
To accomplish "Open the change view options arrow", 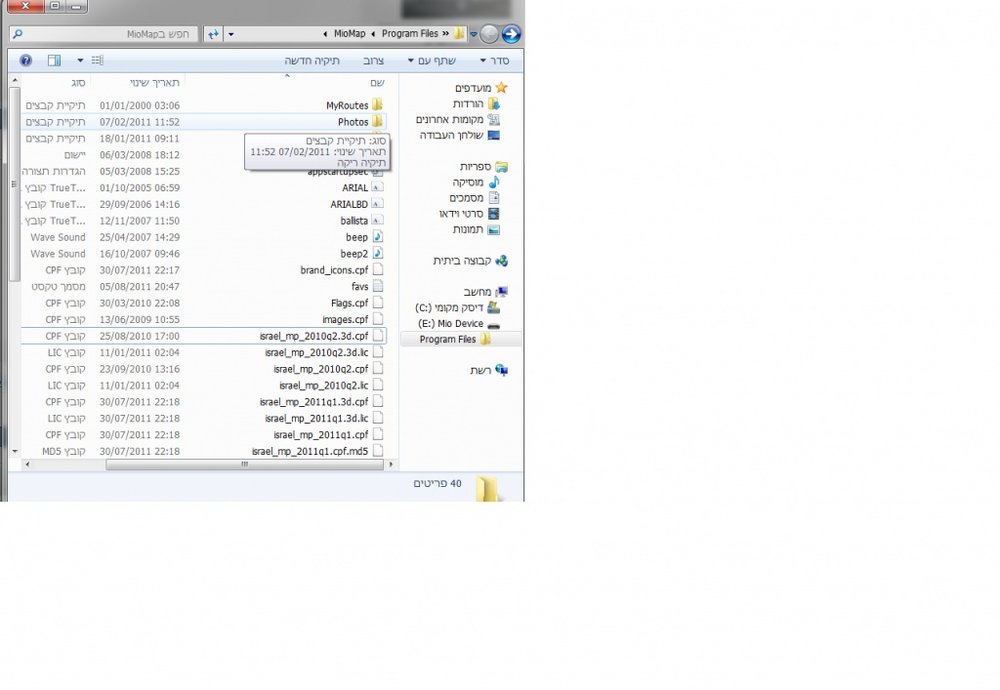I will point(80,61).
